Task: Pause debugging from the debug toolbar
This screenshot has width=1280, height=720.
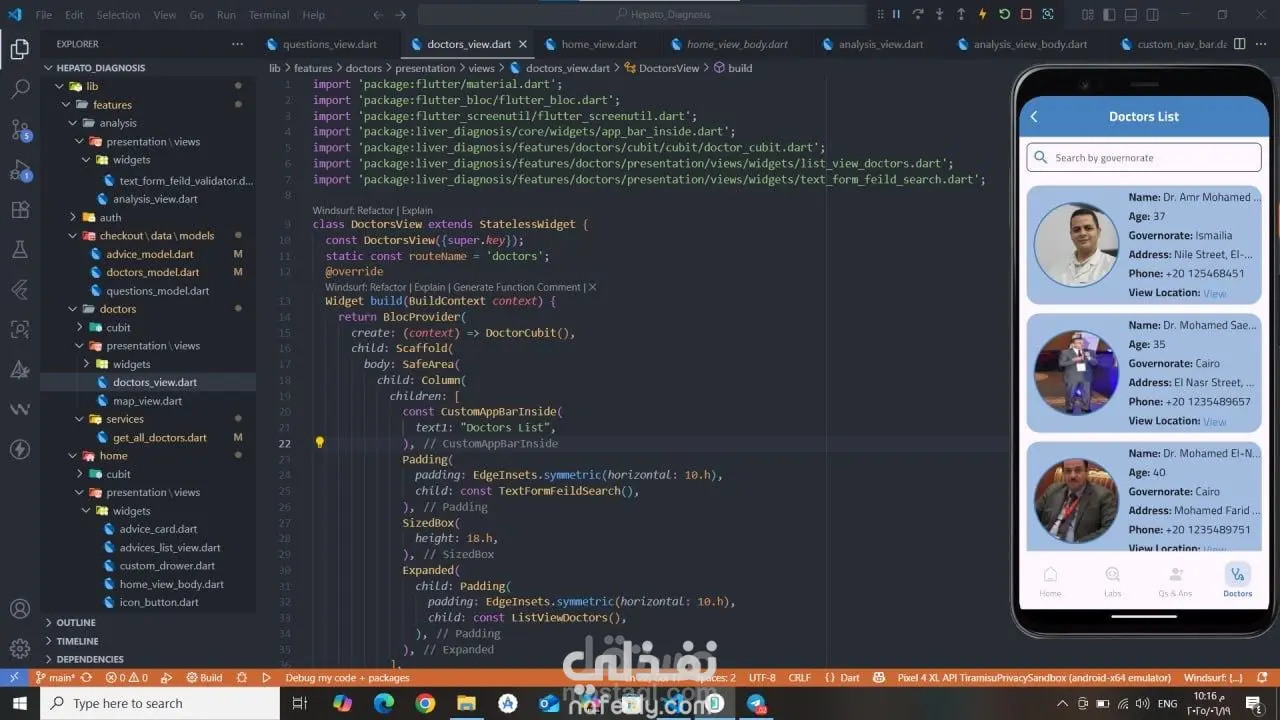Action: 896,15
